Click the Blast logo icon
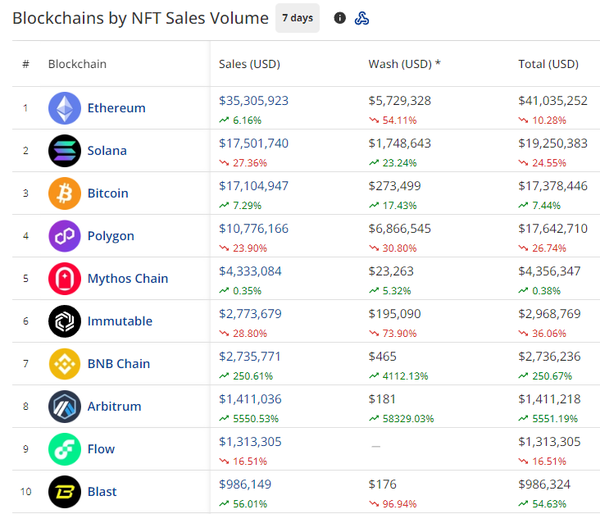 pyautogui.click(x=65, y=492)
